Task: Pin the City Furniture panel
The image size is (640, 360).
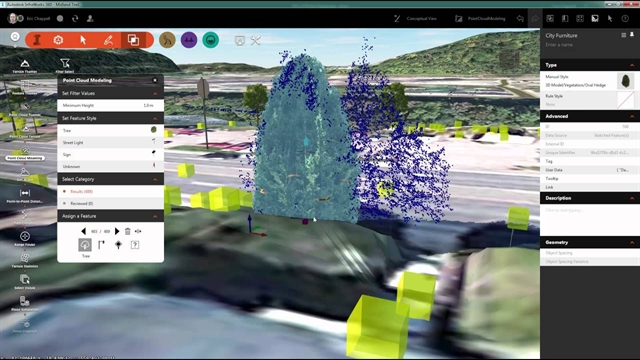Action: click(632, 35)
